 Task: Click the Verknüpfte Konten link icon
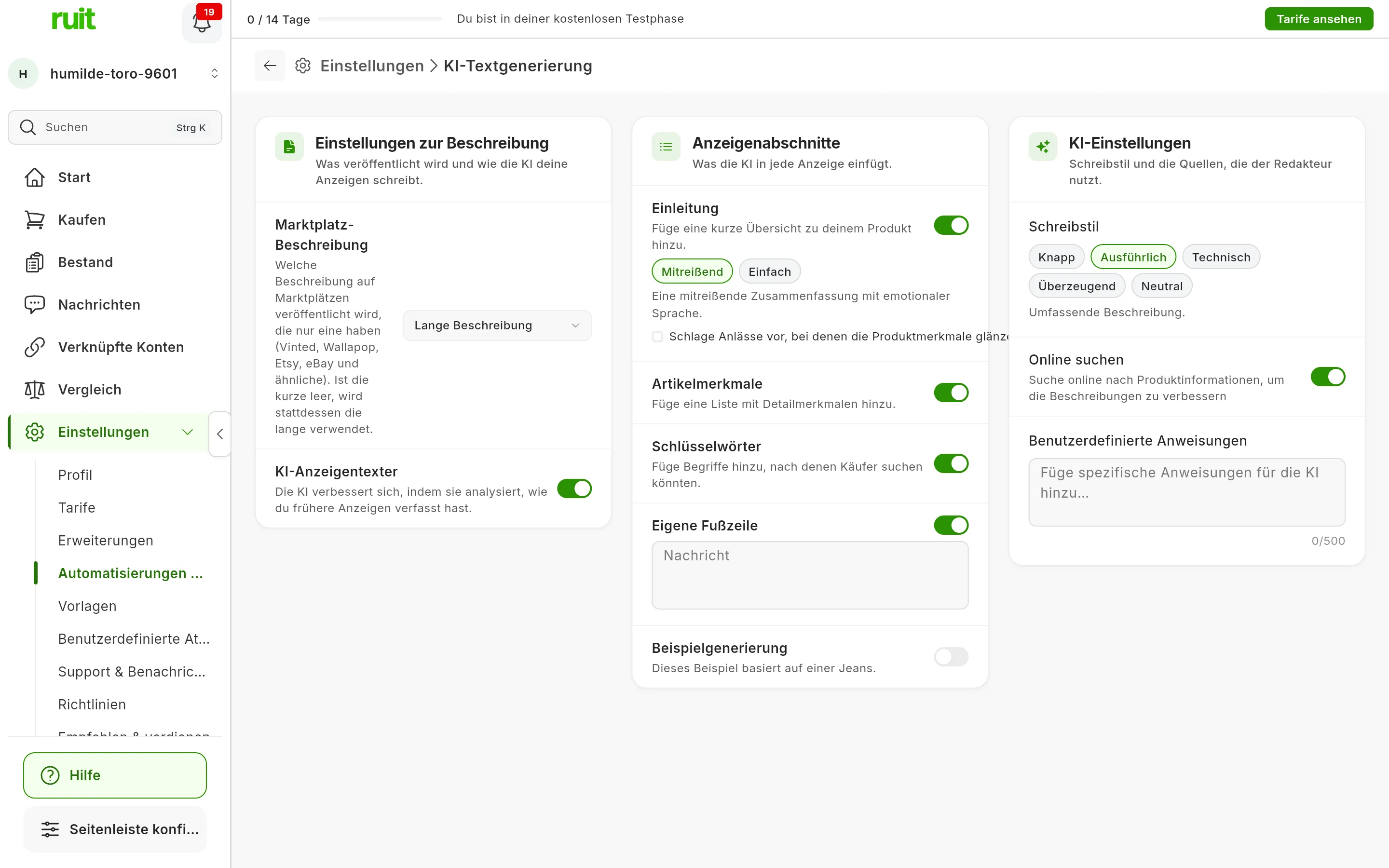tap(34, 347)
